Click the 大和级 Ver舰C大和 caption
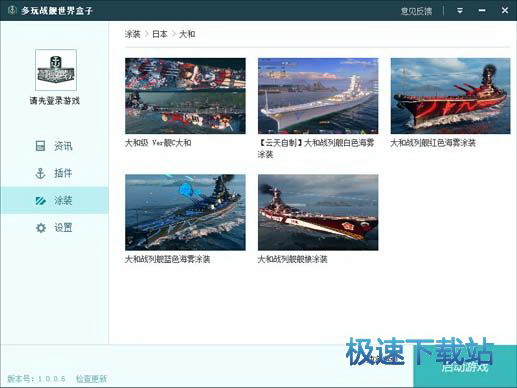Image resolution: width=517 pixels, height=388 pixels. pos(158,143)
